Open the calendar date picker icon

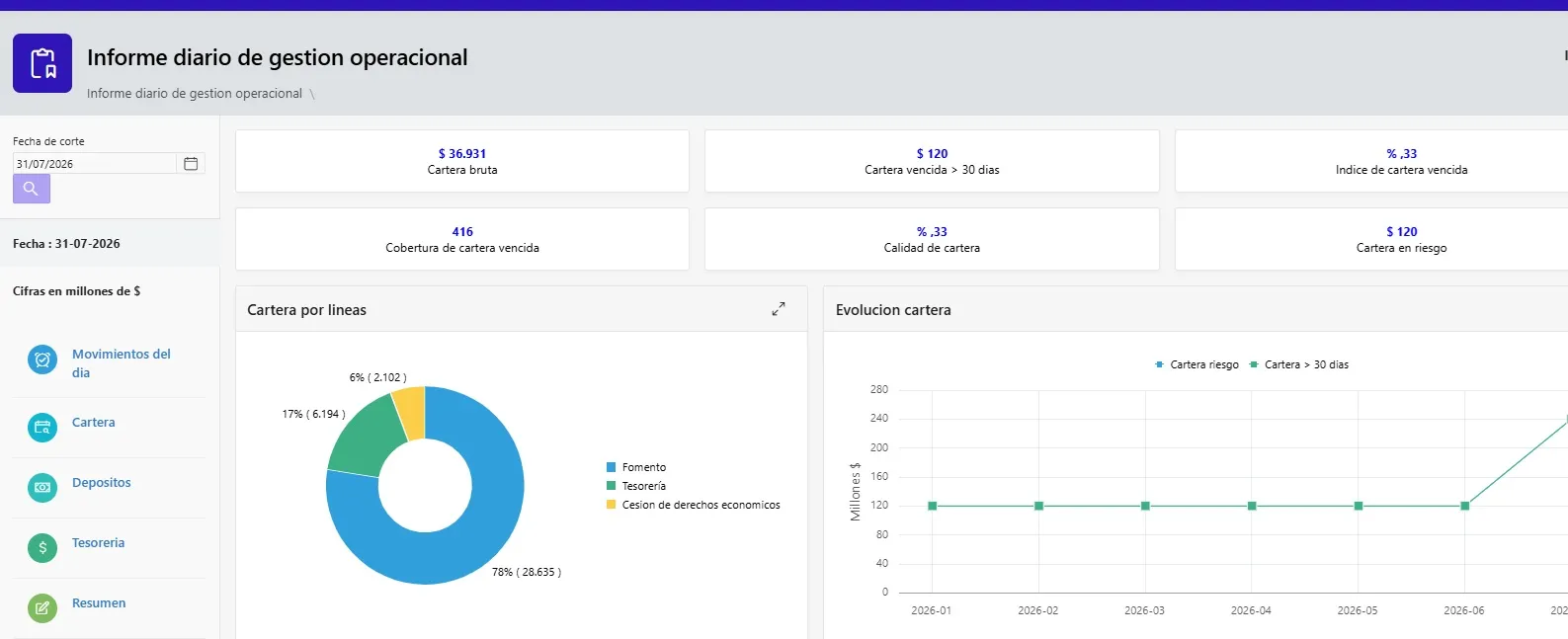(x=191, y=164)
